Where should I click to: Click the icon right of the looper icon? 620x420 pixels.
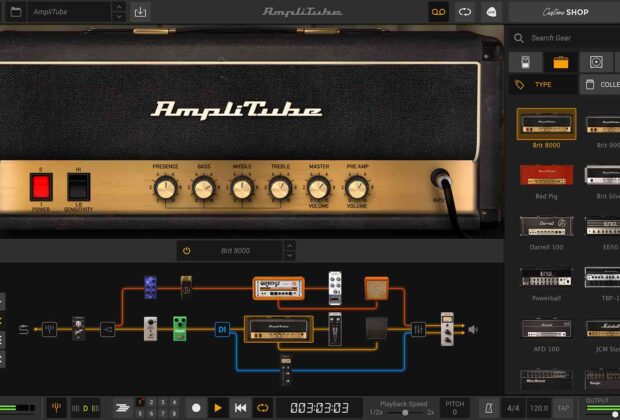tap(491, 12)
